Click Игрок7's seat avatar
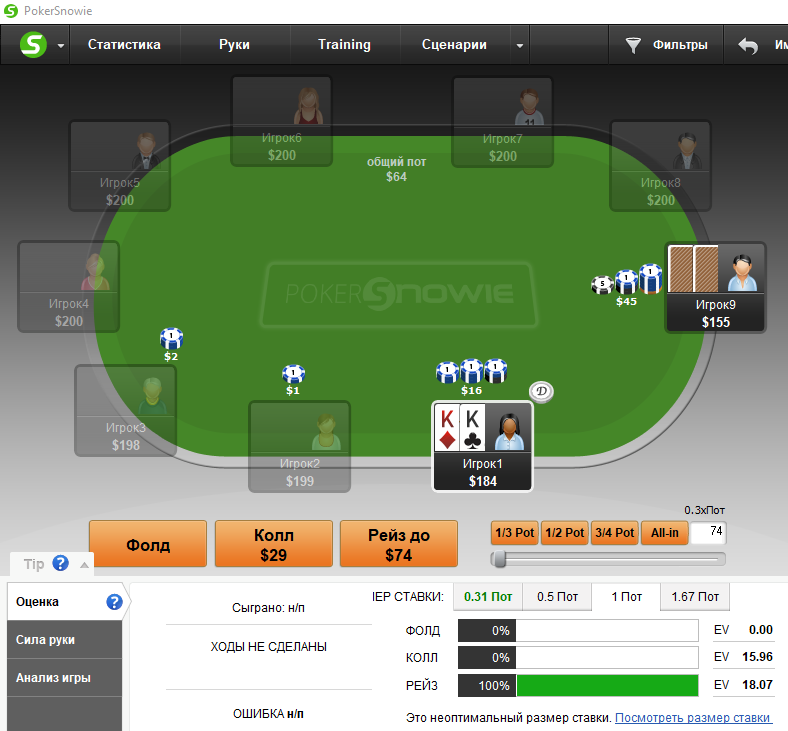 (x=529, y=107)
